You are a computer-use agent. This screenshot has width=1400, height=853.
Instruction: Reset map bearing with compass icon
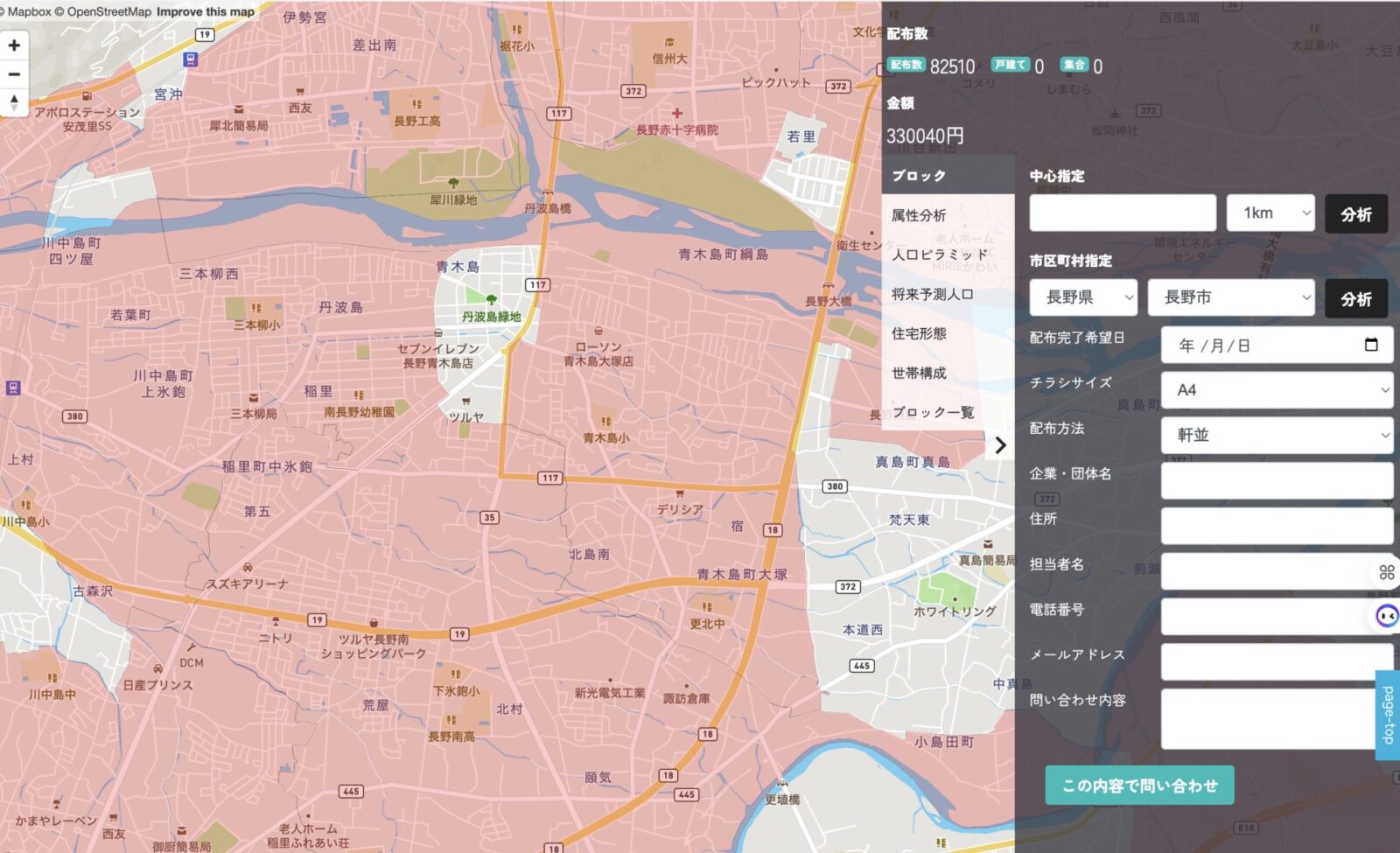click(x=14, y=102)
